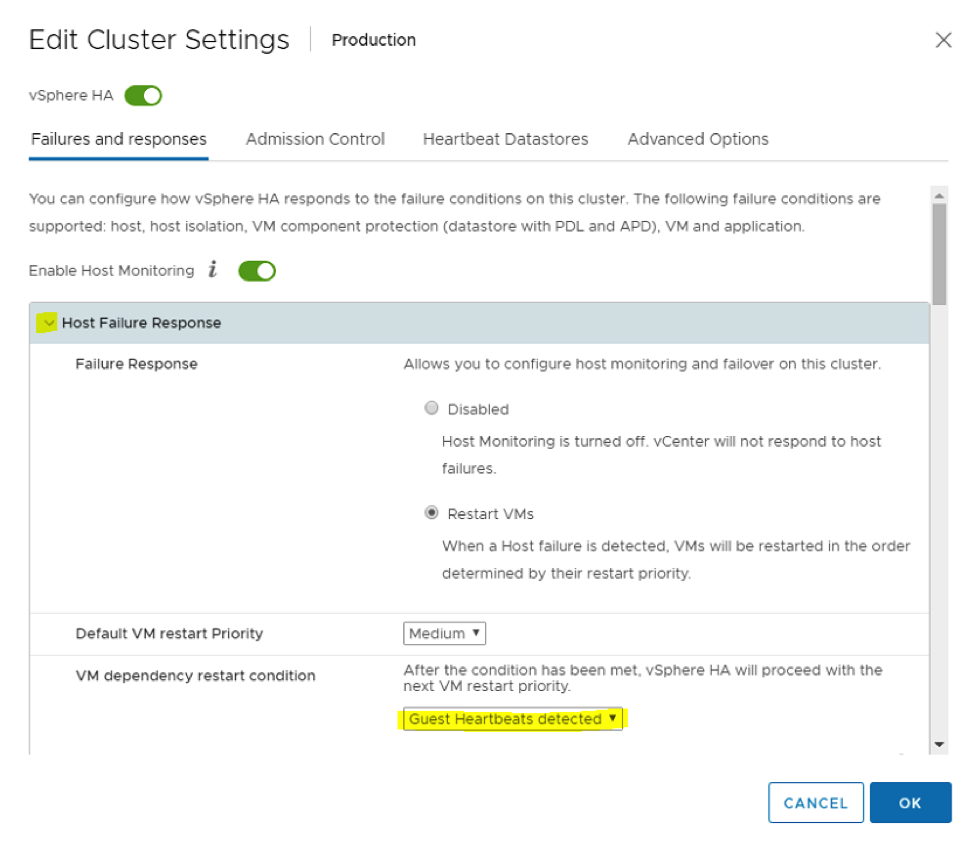Click the vertical scrollbar thumb
The image size is (975, 848).
[x=939, y=252]
